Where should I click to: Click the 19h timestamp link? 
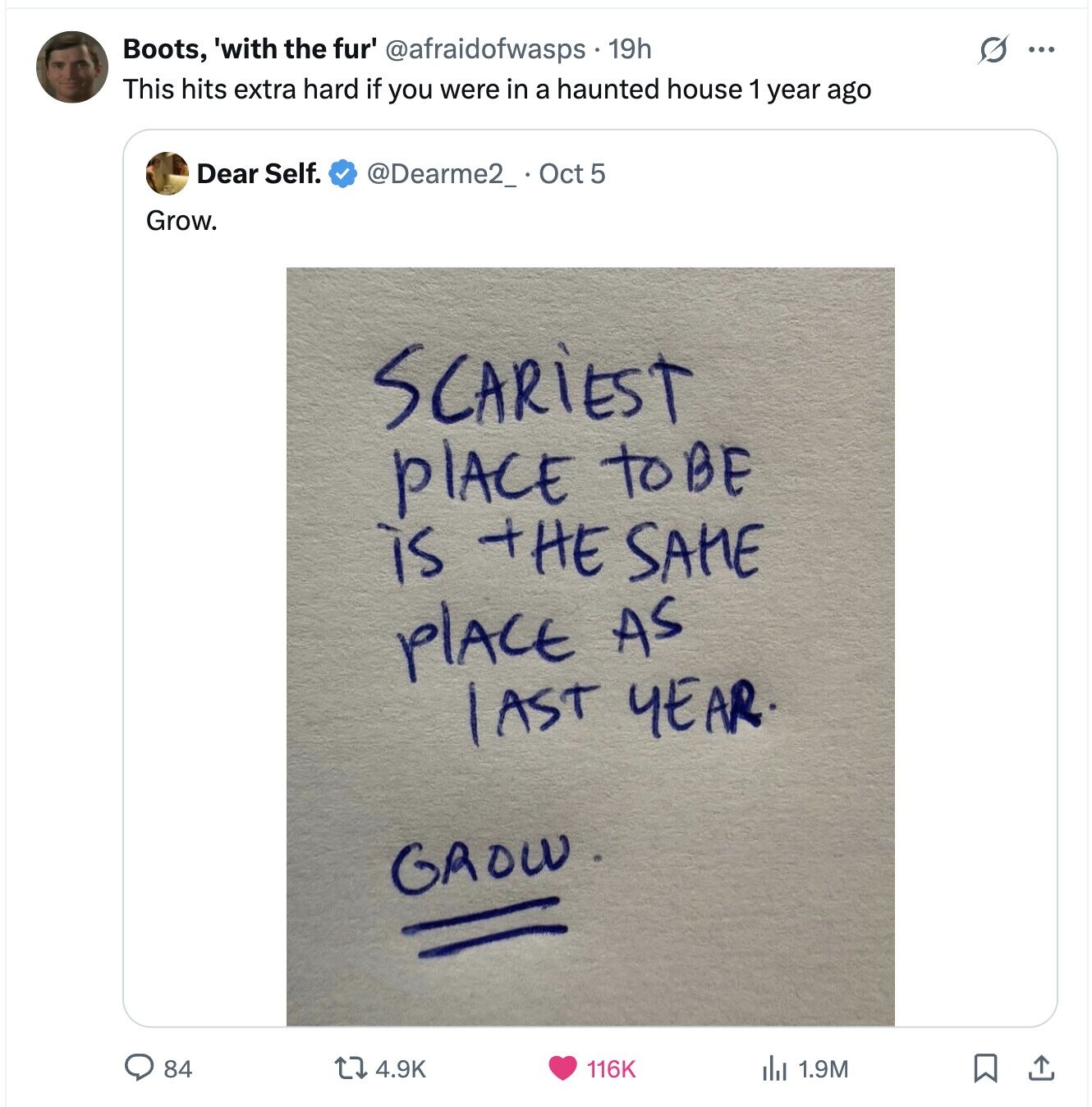630,49
